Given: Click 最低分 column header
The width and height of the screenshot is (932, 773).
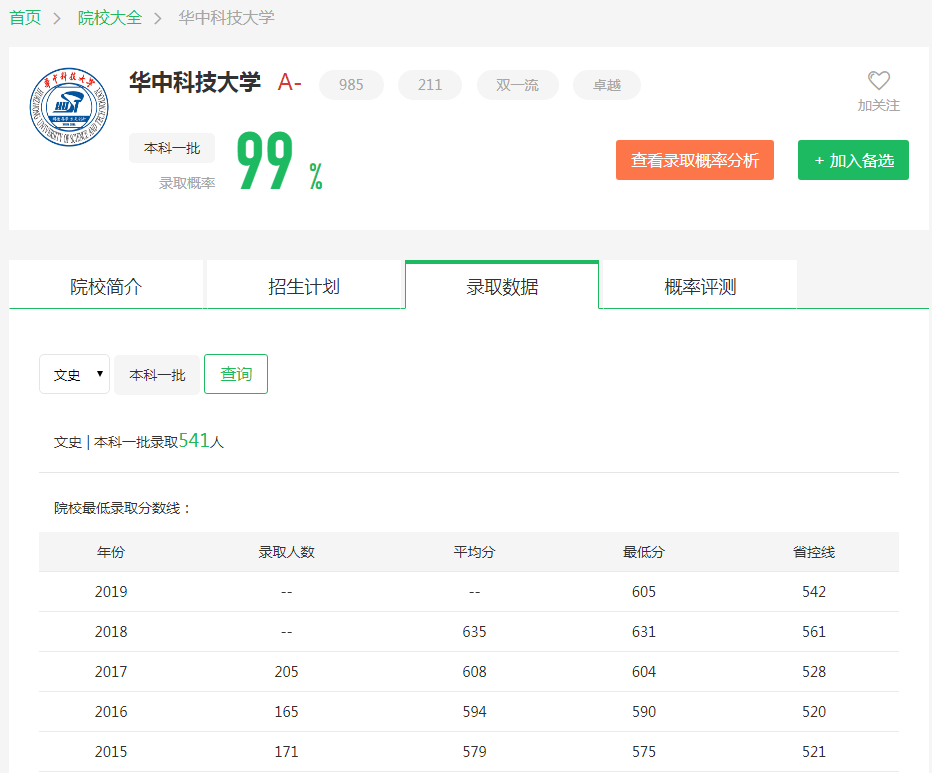Looking at the screenshot, I should pyautogui.click(x=644, y=552).
